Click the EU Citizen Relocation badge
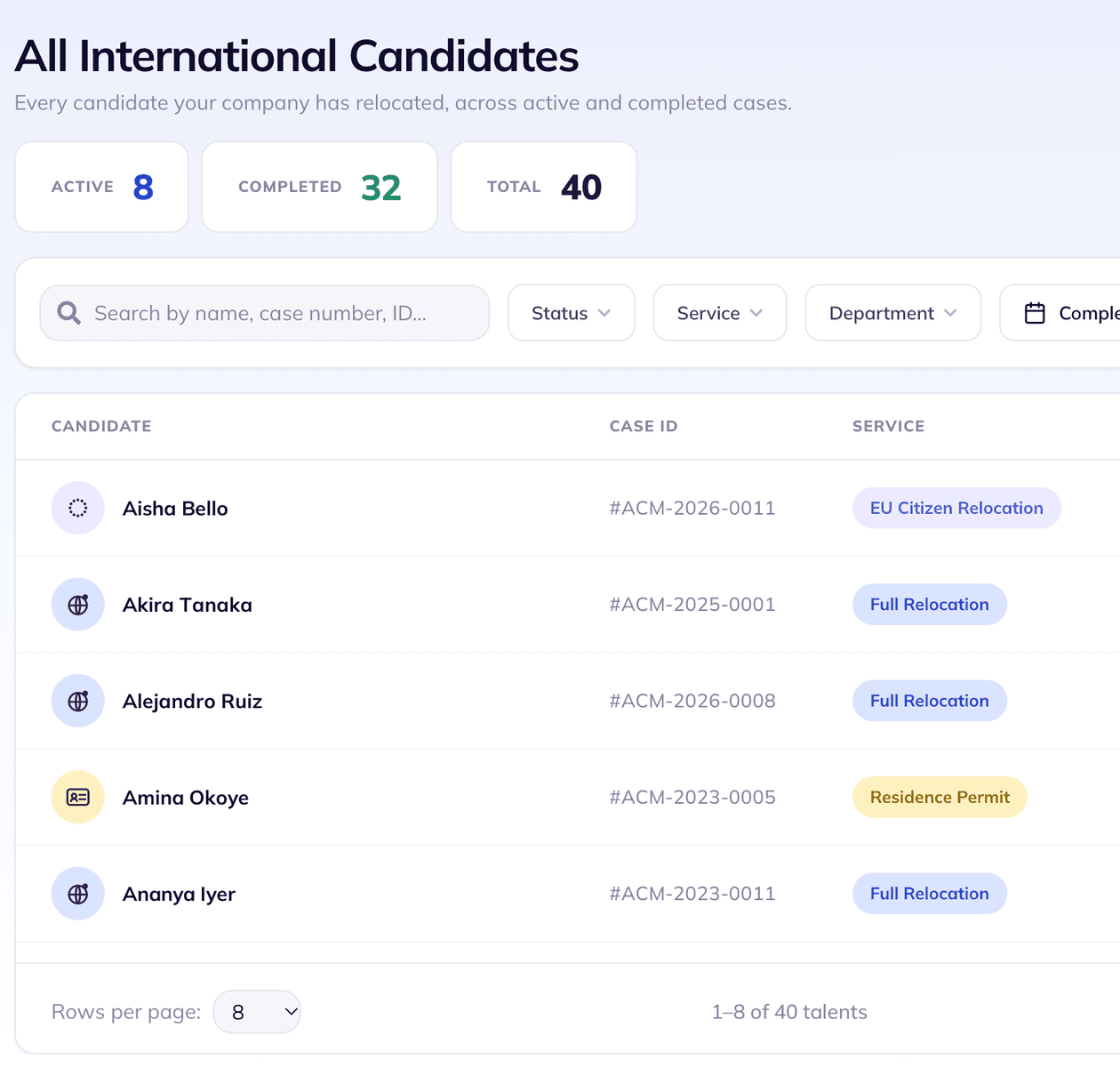The height and width of the screenshot is (1076, 1120). point(956,508)
